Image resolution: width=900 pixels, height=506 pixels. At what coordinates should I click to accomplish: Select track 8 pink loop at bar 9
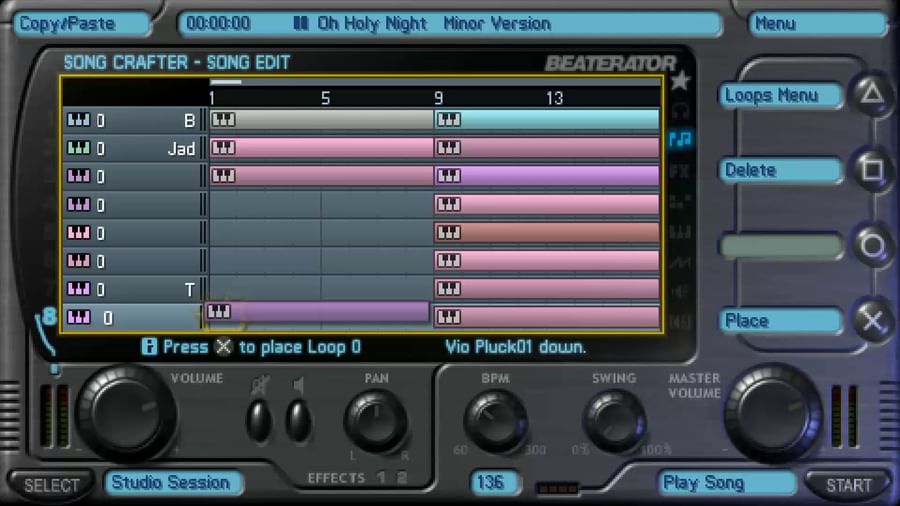point(547,316)
